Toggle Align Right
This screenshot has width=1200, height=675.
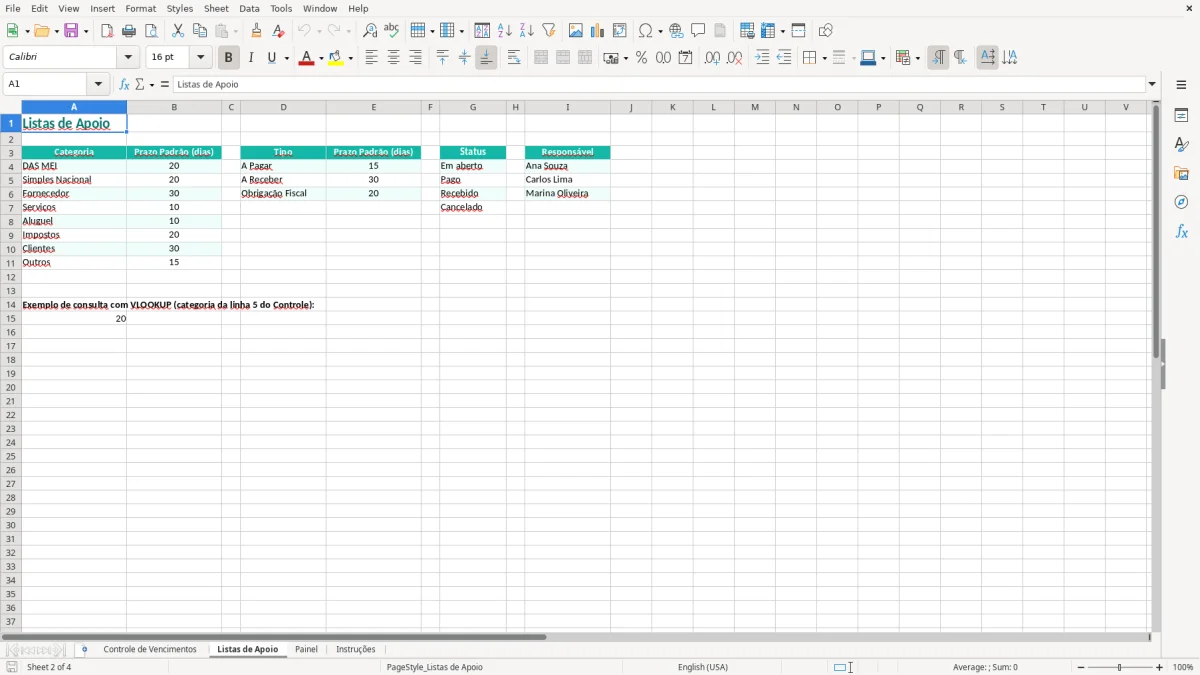415,58
